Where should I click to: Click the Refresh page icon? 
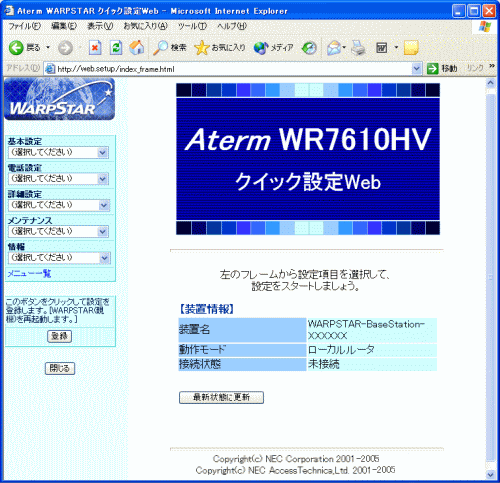pyautogui.click(x=116, y=48)
